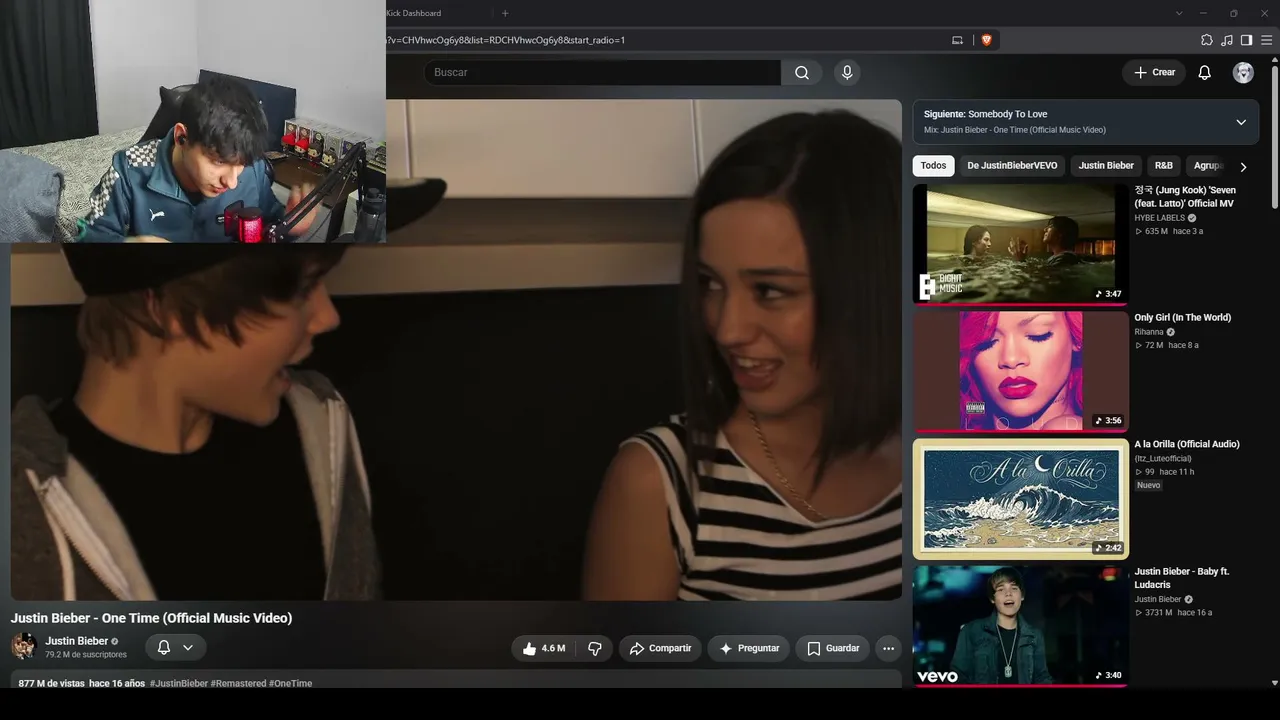Focus the Buscar search field
The image size is (1280, 720).
pyautogui.click(x=602, y=72)
